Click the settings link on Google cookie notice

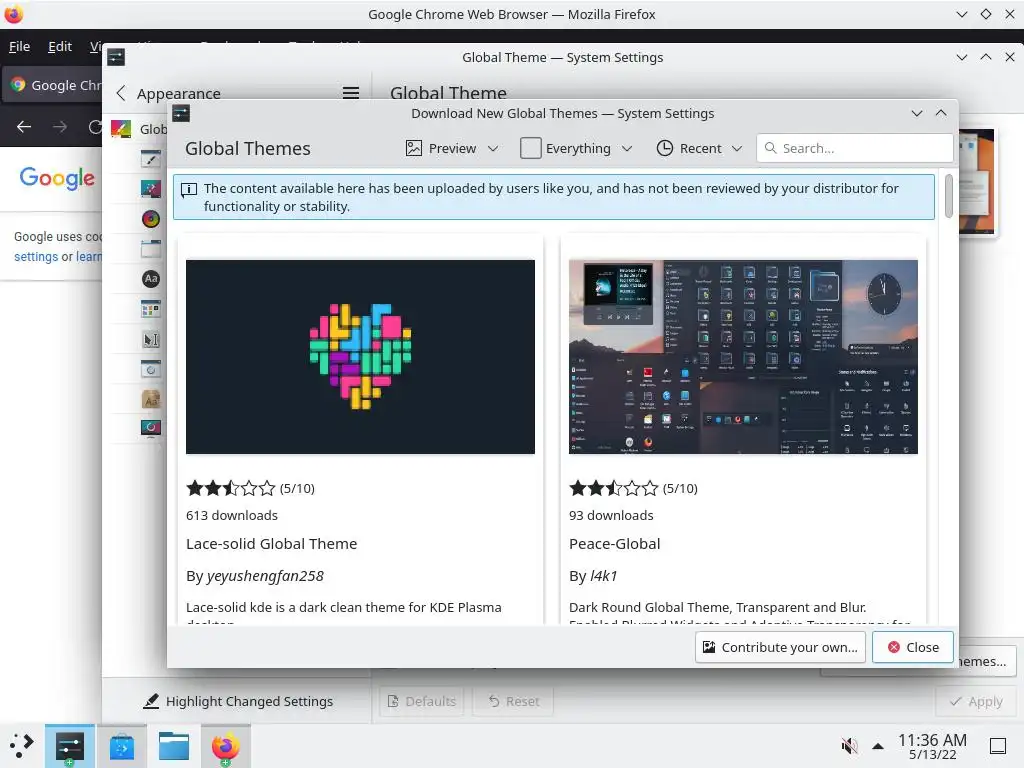36,257
